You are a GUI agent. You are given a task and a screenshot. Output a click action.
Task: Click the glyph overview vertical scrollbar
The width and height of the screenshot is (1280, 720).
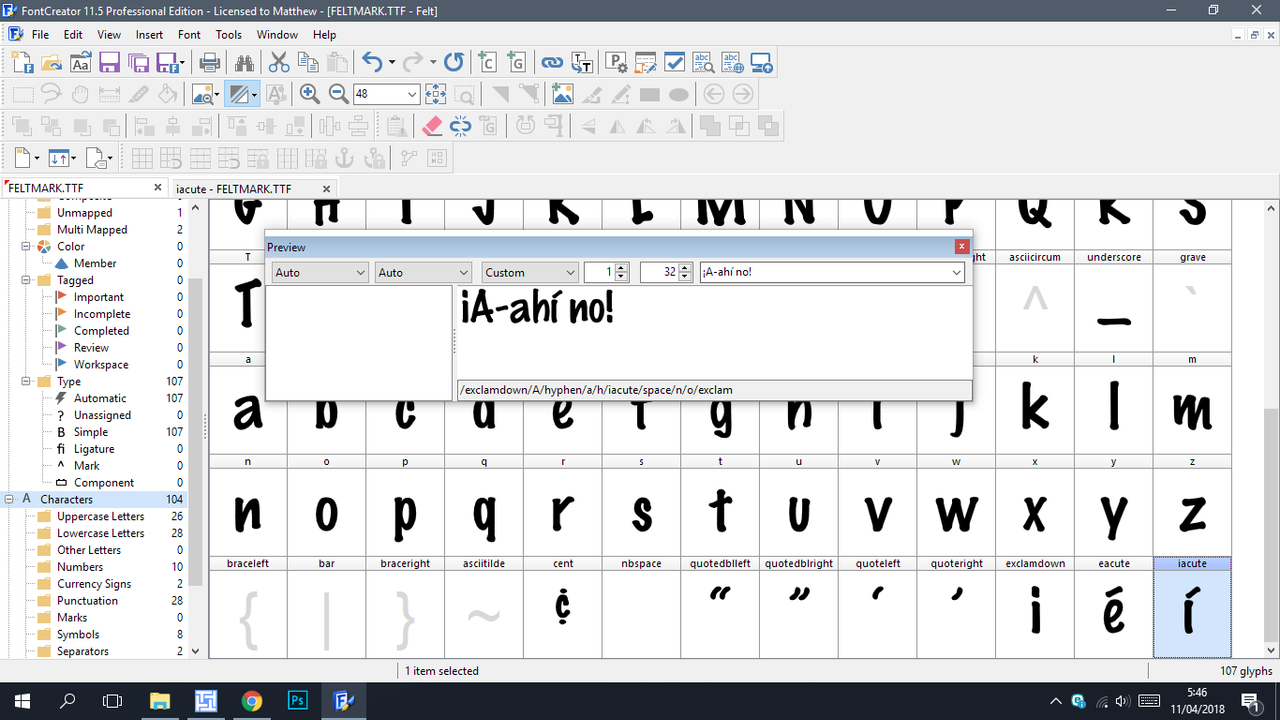(1270, 430)
